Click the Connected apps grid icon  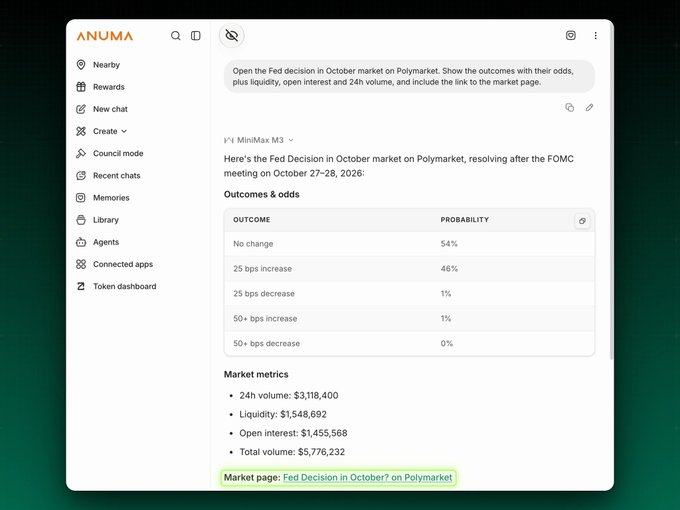pos(81,264)
